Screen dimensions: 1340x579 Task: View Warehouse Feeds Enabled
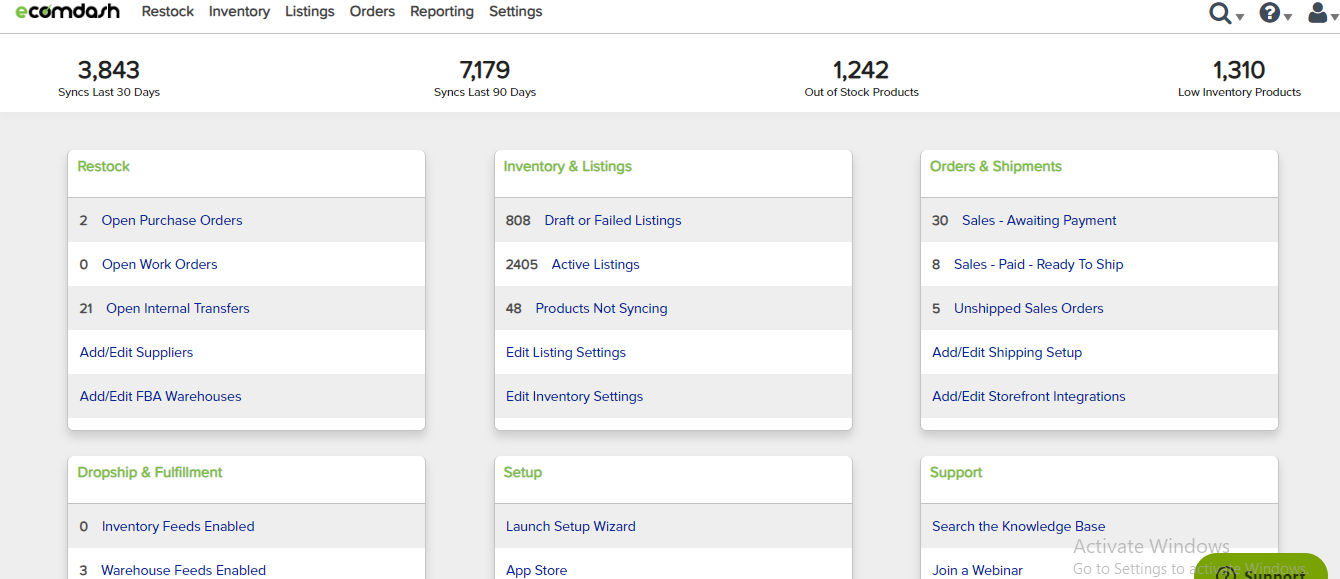[183, 570]
